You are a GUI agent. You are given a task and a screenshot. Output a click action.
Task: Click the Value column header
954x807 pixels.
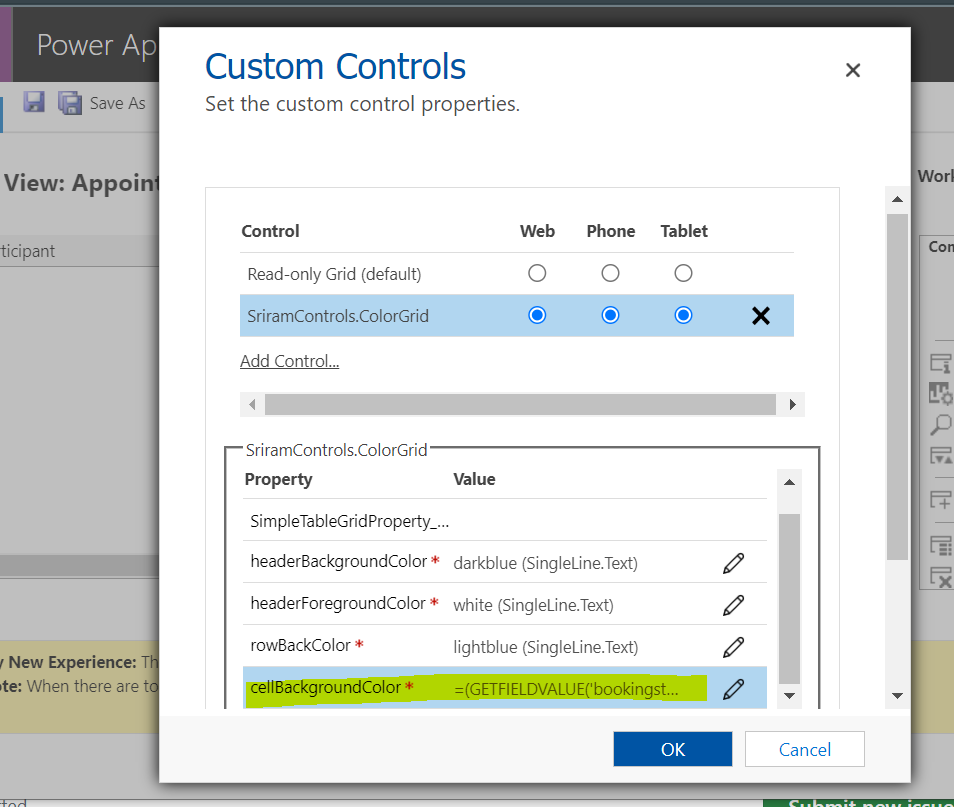click(x=474, y=480)
